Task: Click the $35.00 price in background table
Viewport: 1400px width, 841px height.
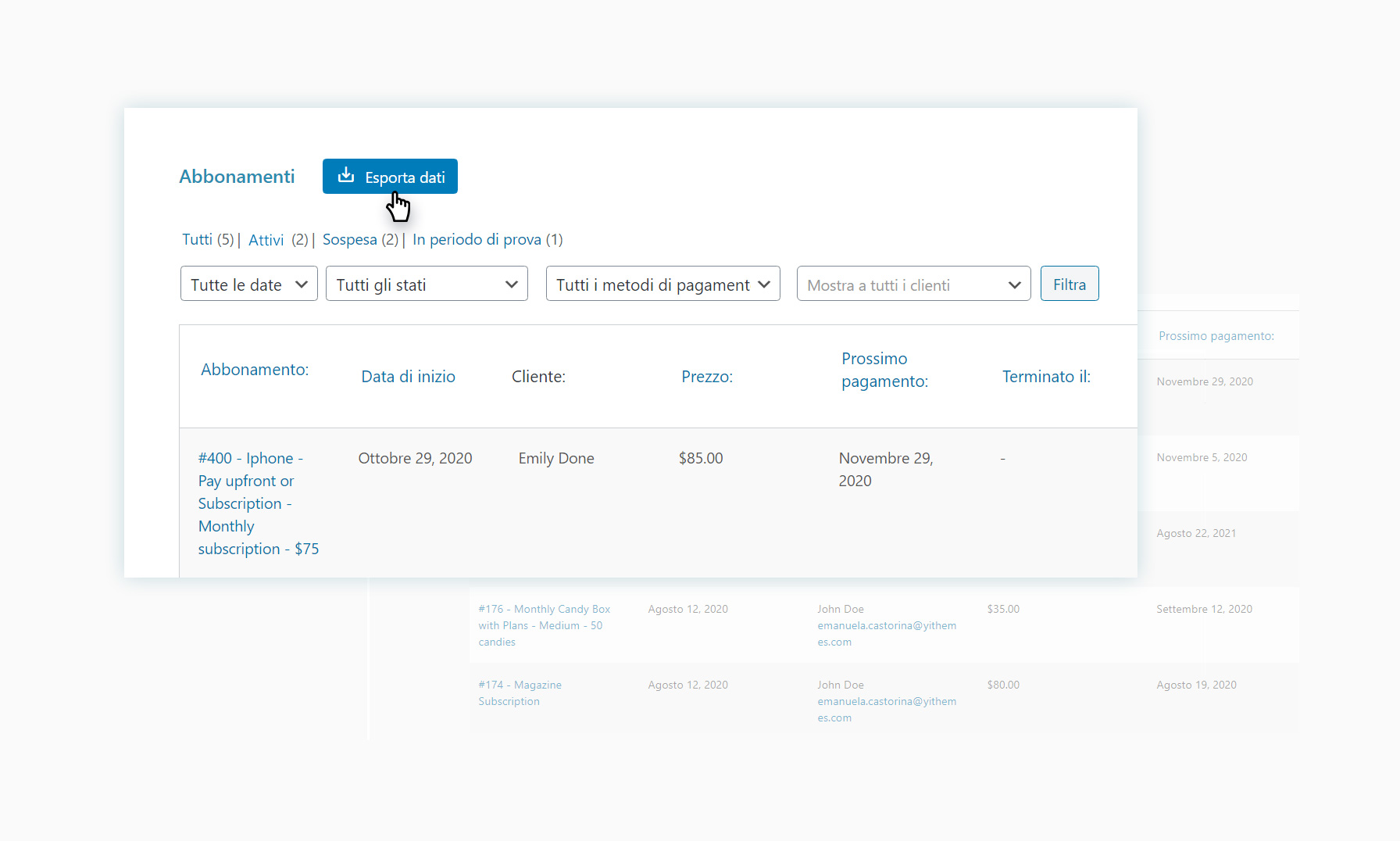Action: coord(1003,609)
